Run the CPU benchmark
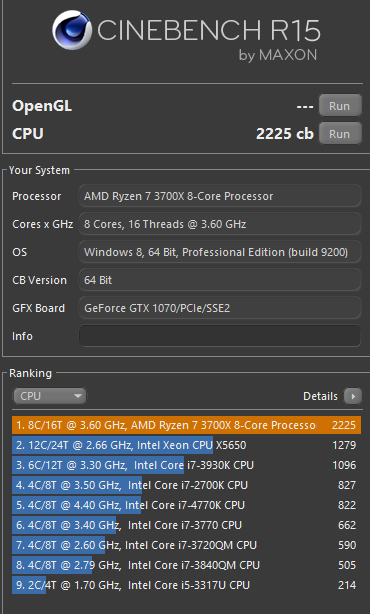This screenshot has height=614, width=370. [x=340, y=134]
